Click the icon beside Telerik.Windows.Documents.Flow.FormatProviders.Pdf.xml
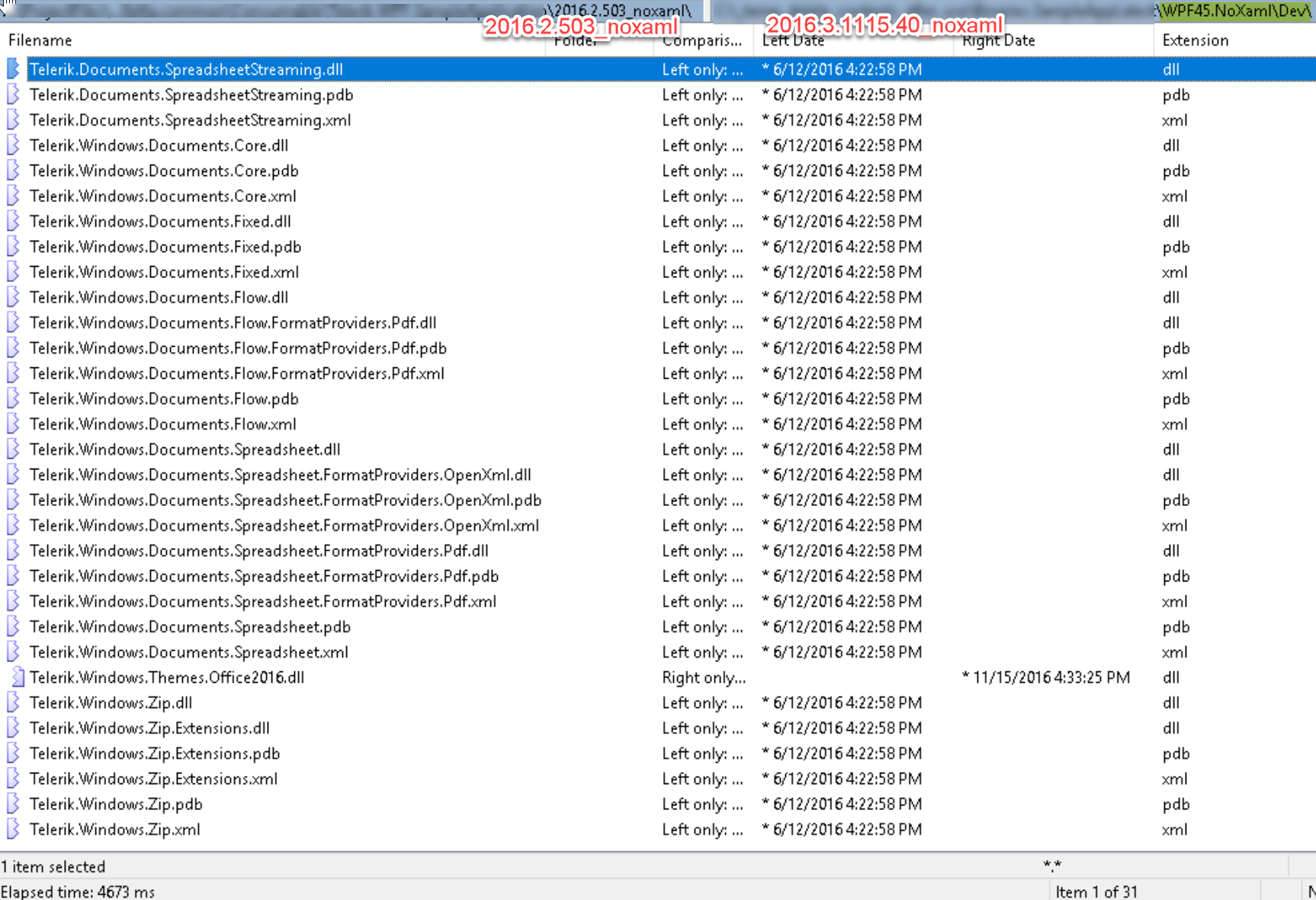This screenshot has width=1316, height=900. [13, 373]
